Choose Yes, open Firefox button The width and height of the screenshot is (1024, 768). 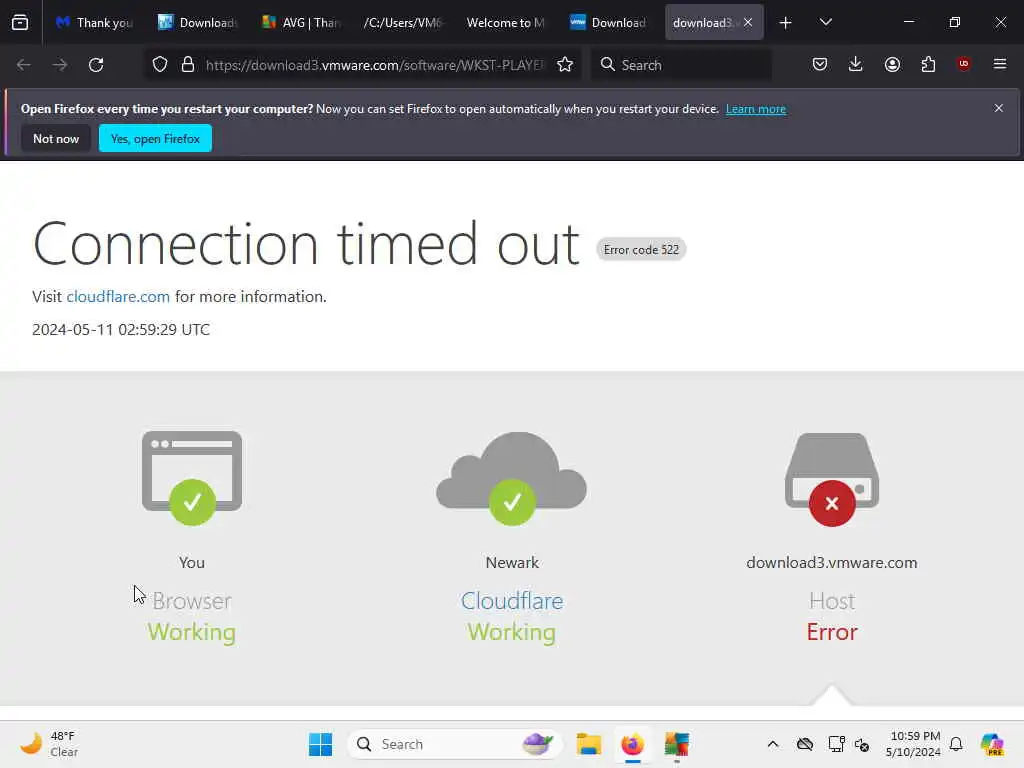[x=155, y=138]
